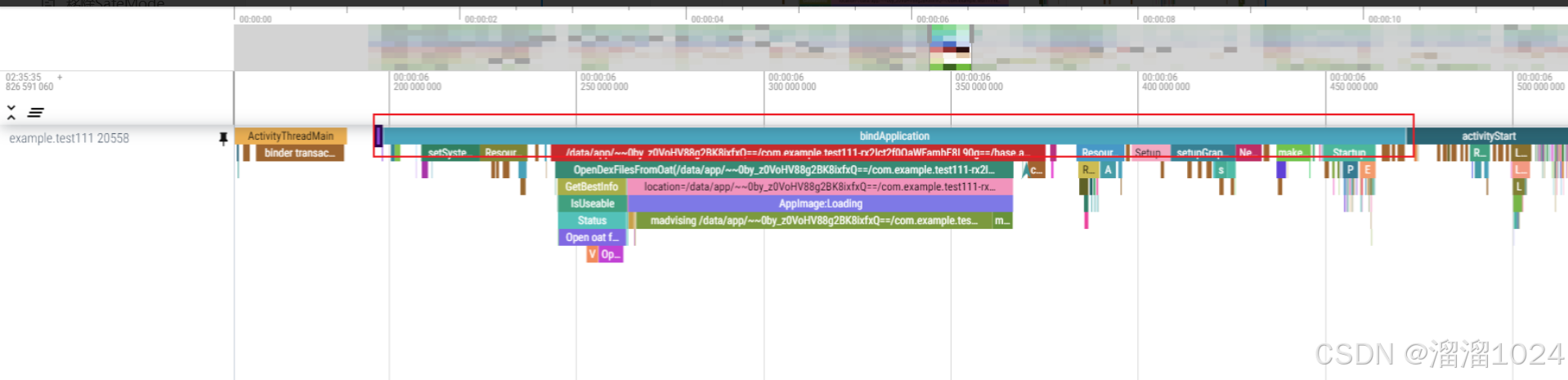Click the 02:35:35 826 591 060 timestamp
The width and height of the screenshot is (1568, 380).
pos(29,82)
